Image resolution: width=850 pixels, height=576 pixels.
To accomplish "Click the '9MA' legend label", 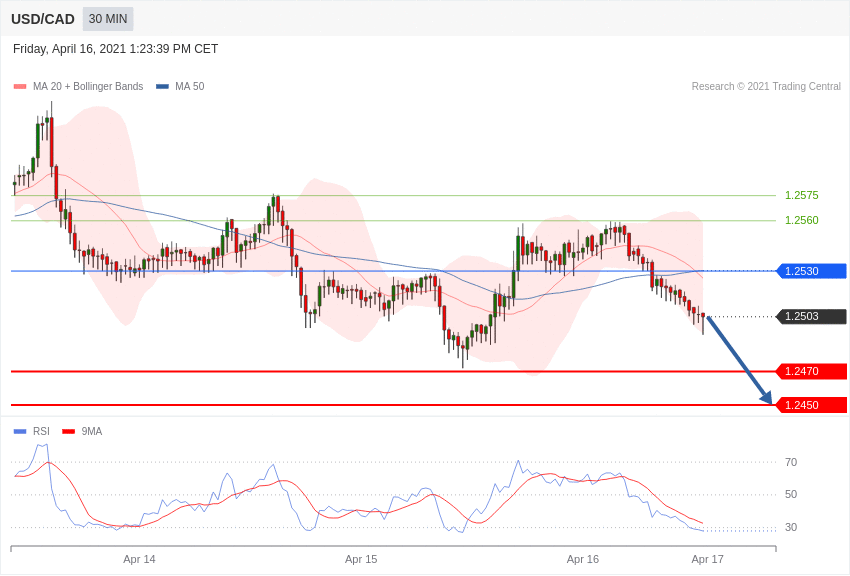I will pos(92,431).
